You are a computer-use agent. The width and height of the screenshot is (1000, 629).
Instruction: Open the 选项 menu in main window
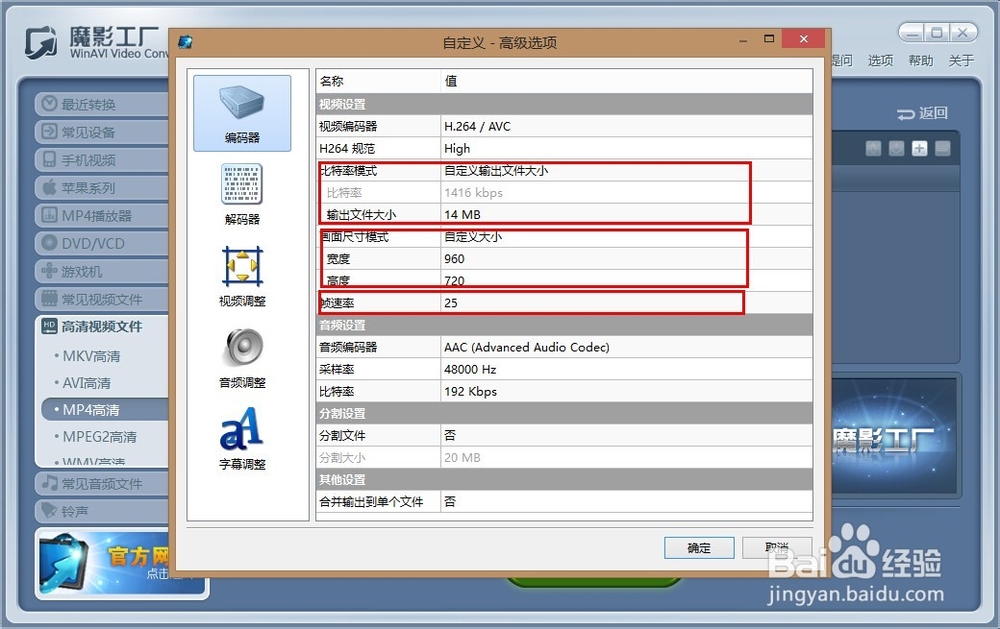[880, 61]
